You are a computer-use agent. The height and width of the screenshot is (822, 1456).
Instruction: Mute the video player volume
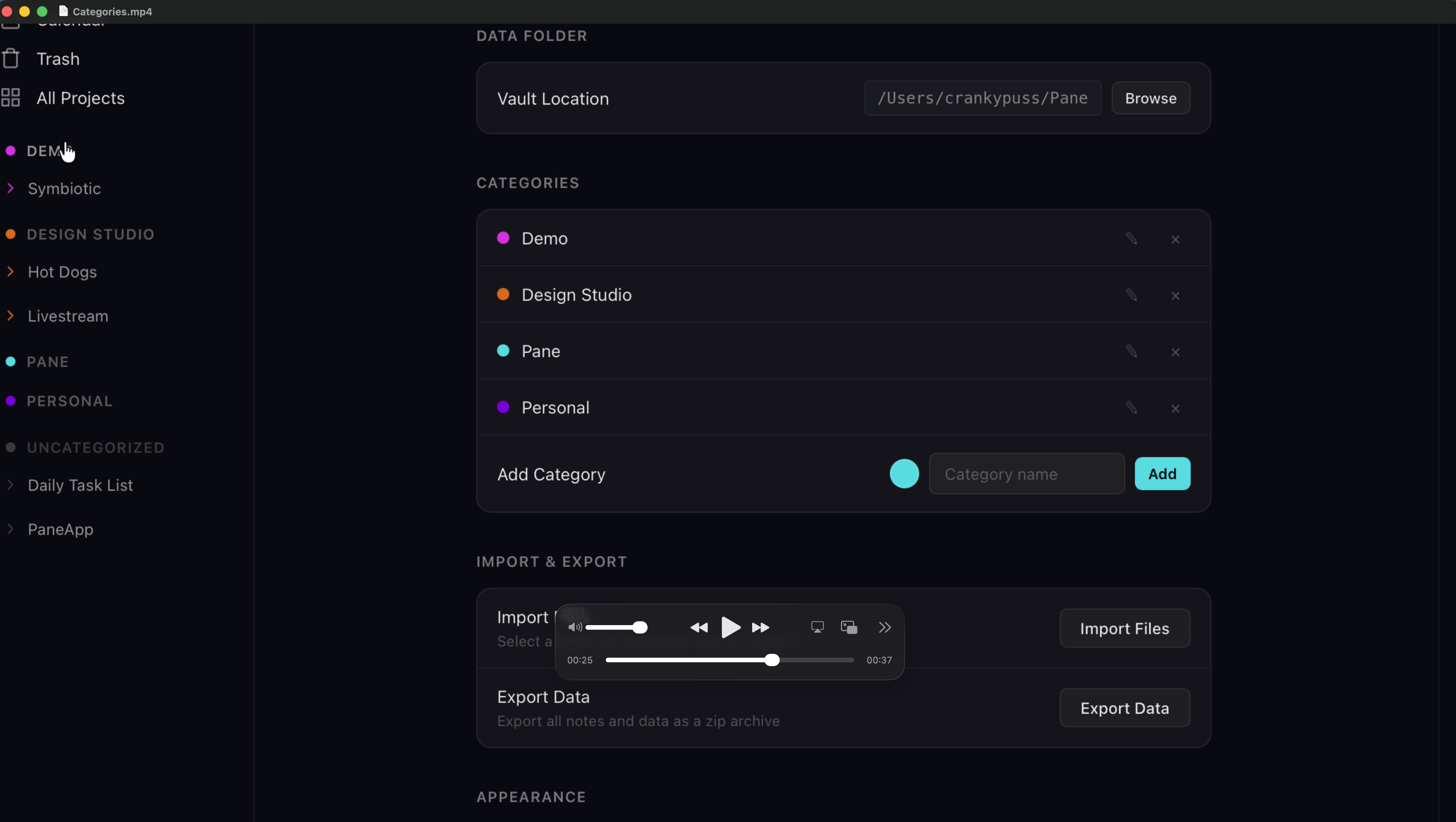[x=575, y=627]
